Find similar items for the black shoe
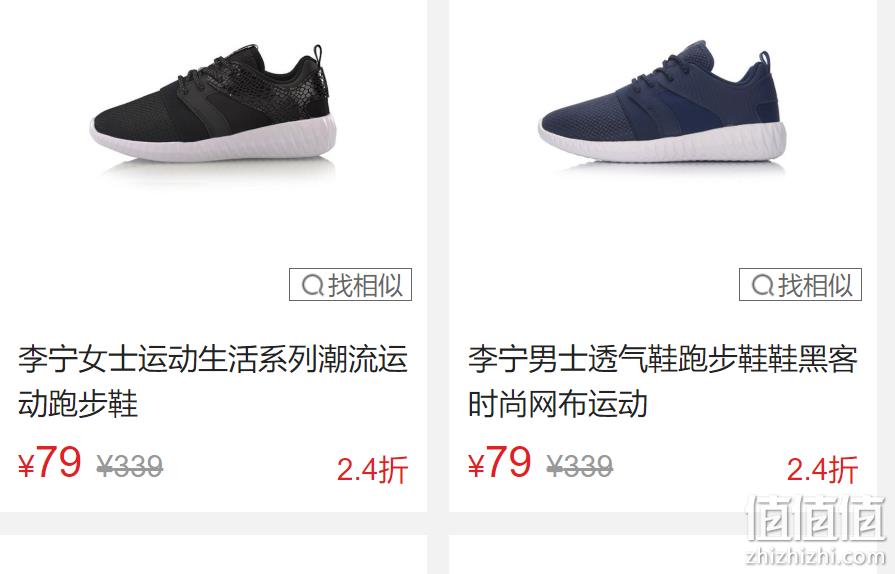 (350, 284)
